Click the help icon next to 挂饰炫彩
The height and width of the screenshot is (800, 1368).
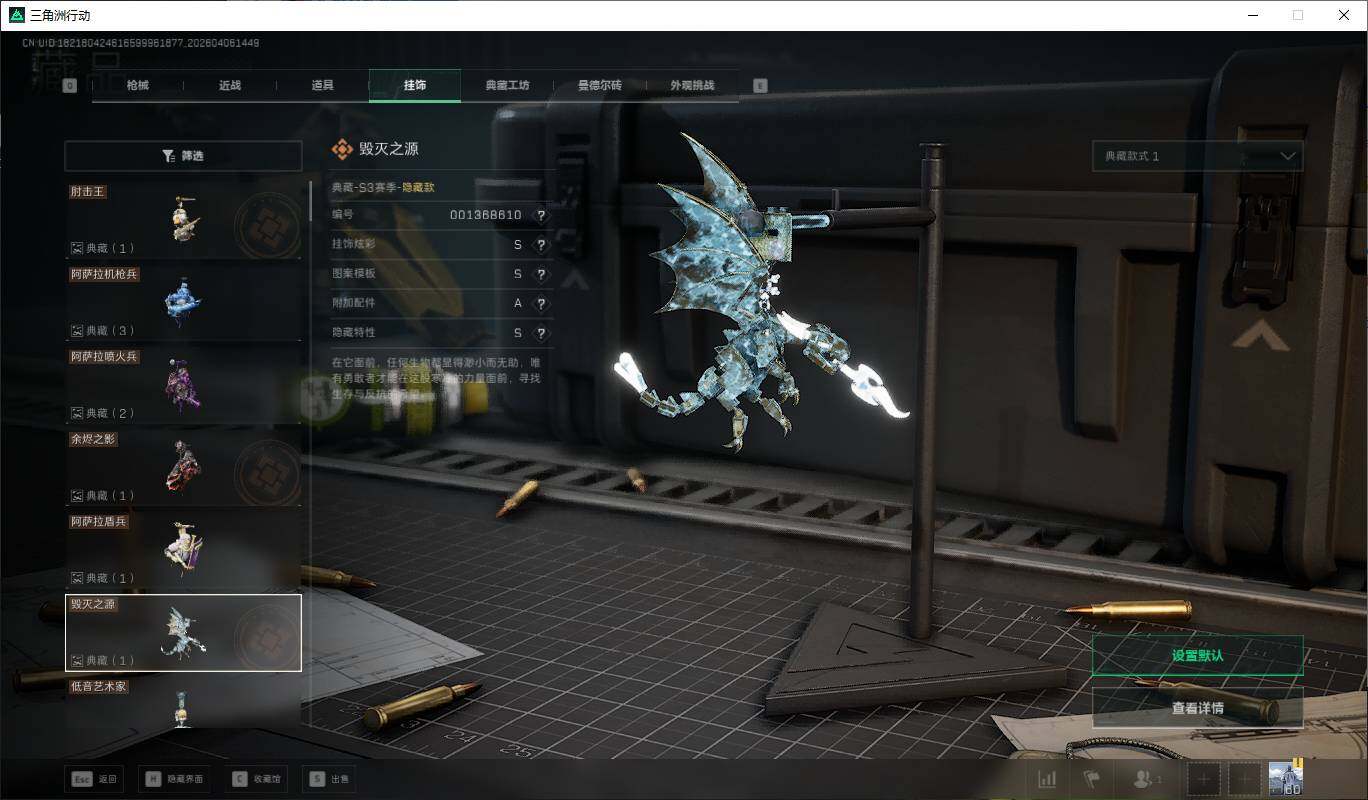(541, 245)
